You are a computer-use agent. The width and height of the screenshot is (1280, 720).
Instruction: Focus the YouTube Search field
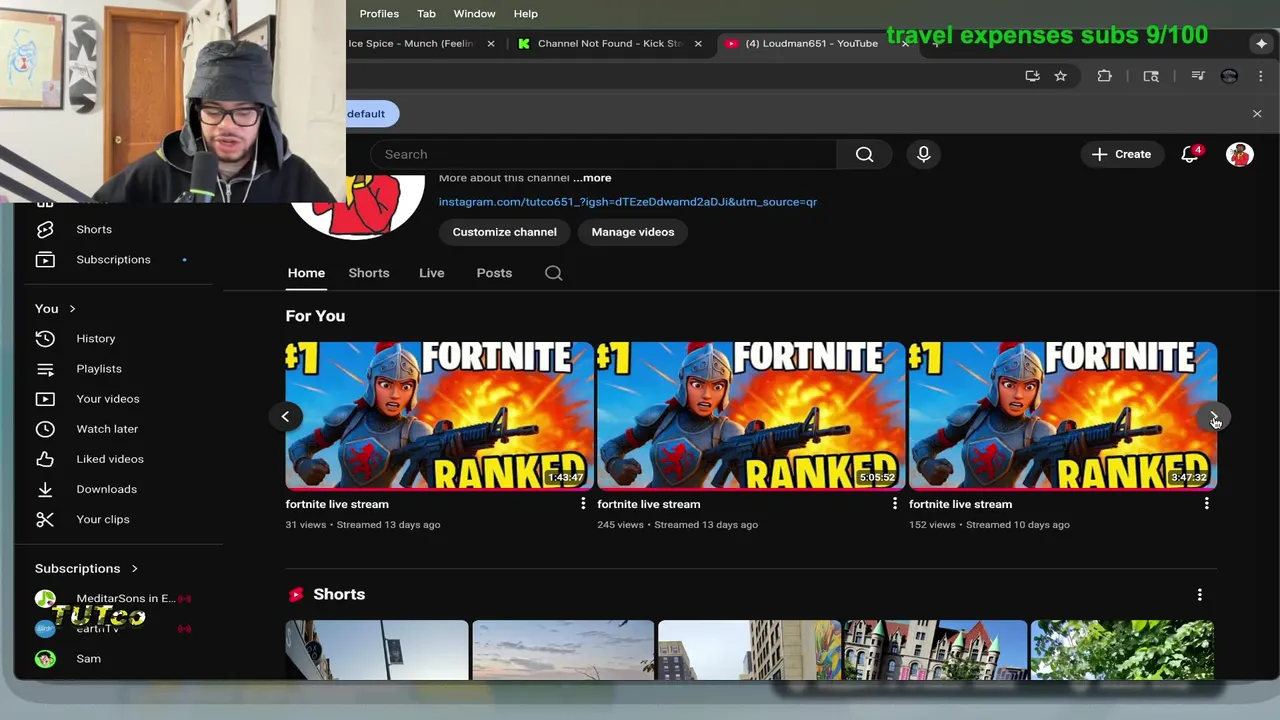(x=603, y=154)
